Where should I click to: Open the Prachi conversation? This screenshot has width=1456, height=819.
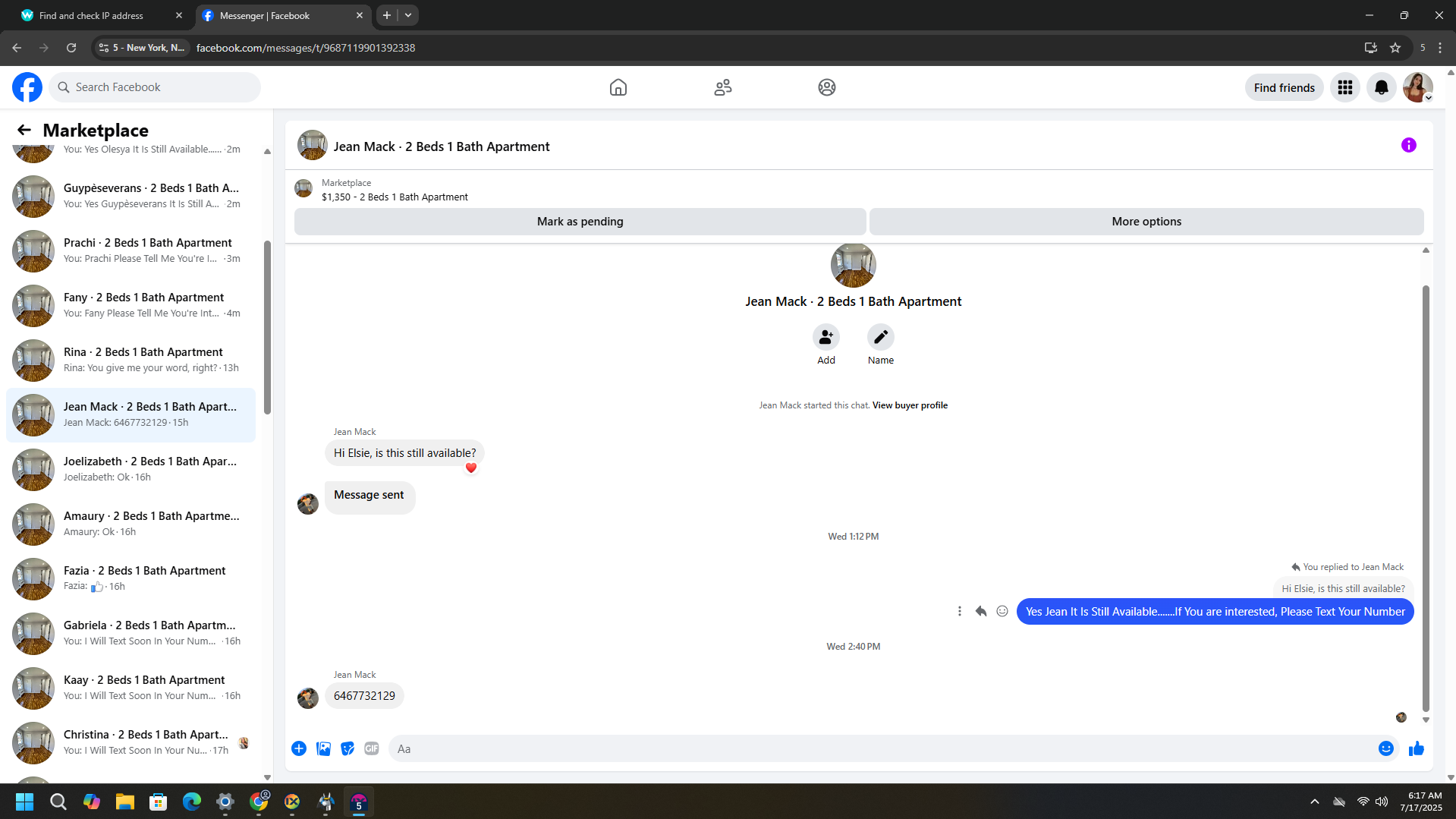(131, 250)
